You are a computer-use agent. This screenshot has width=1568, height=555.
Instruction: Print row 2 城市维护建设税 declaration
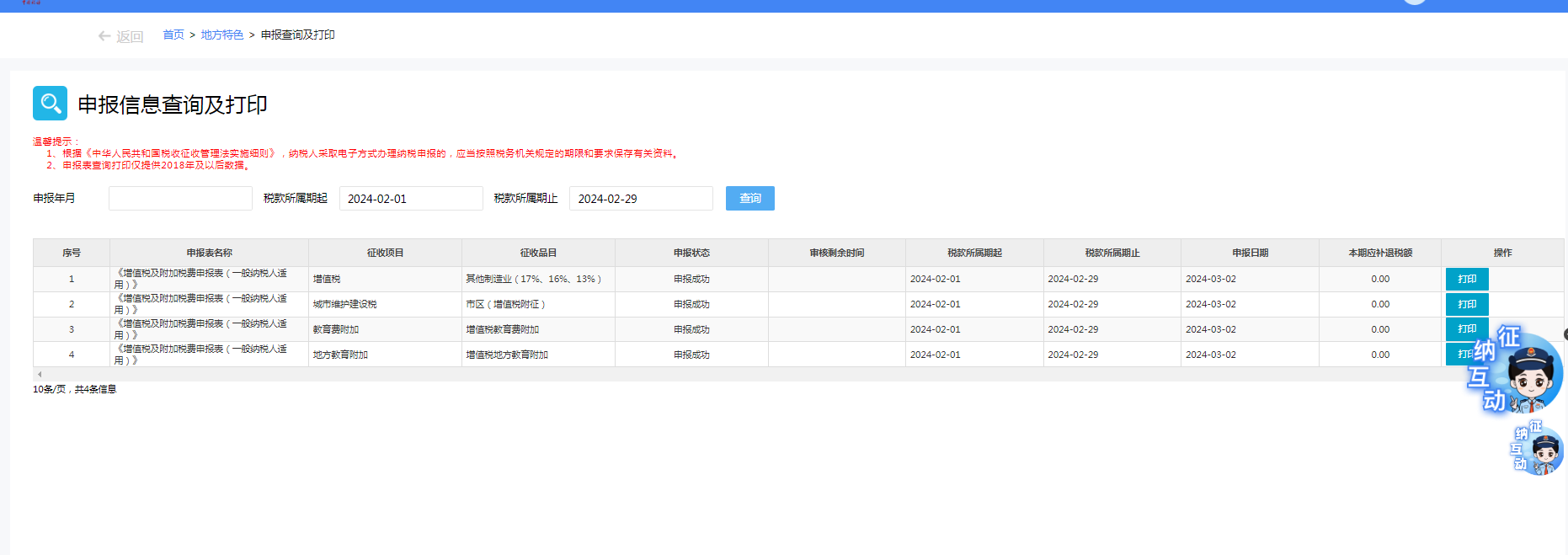[x=1466, y=304]
